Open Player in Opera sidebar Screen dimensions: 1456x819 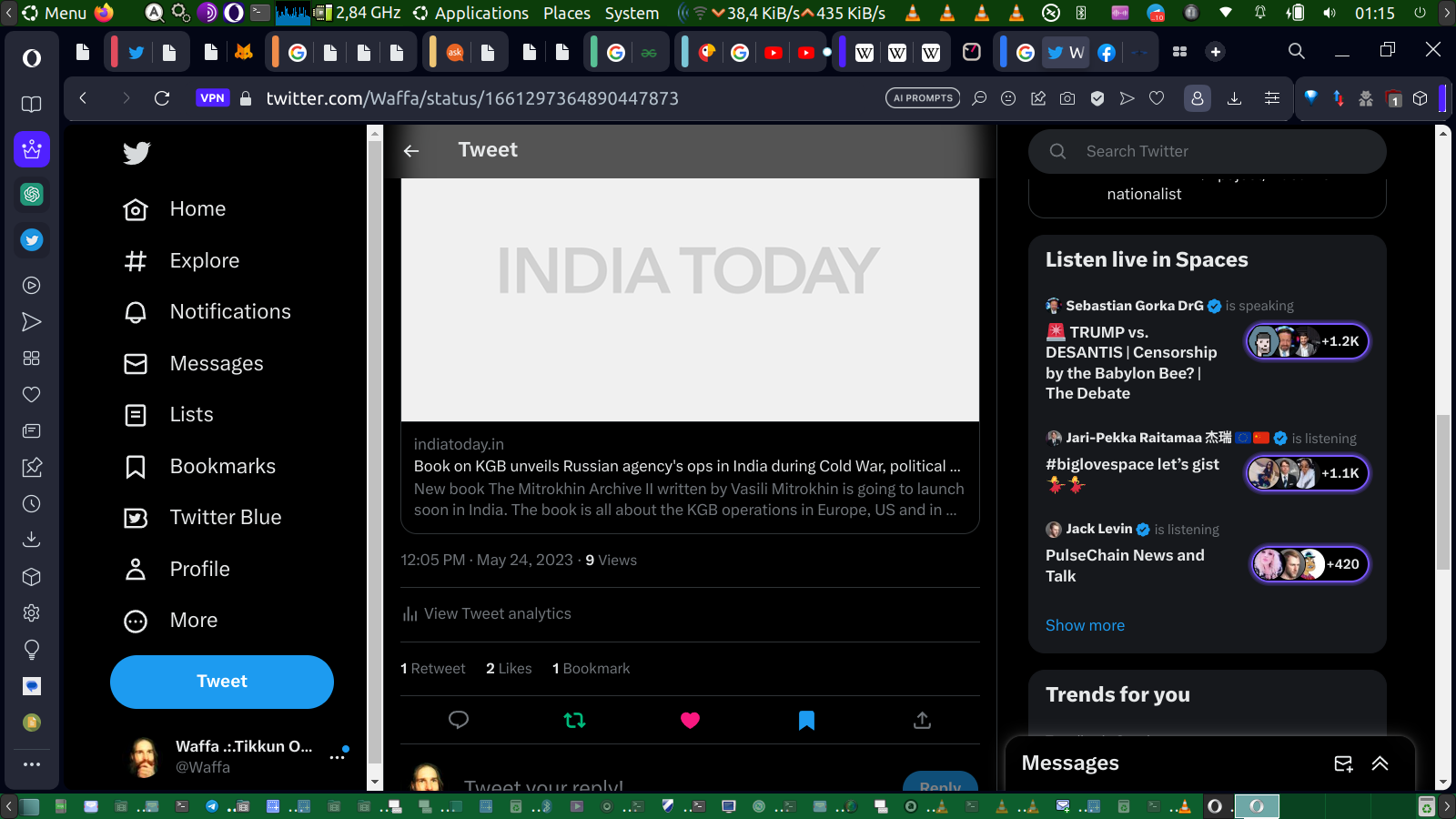tap(32, 286)
